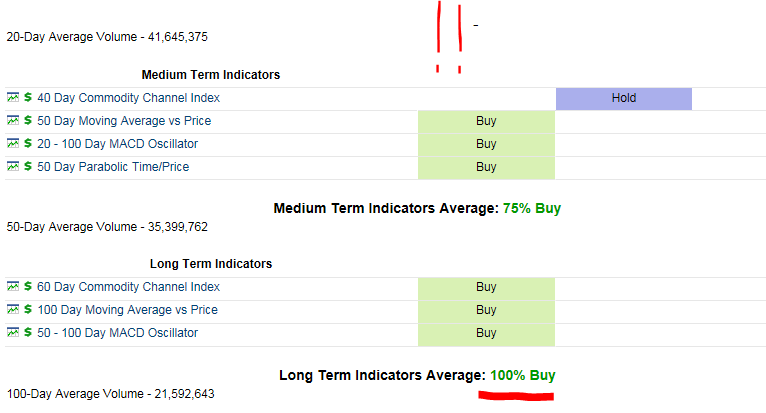This screenshot has width=766, height=413.
Task: Click dollar icon beside 40 Day Commodity Channel Index
Action: (28, 98)
